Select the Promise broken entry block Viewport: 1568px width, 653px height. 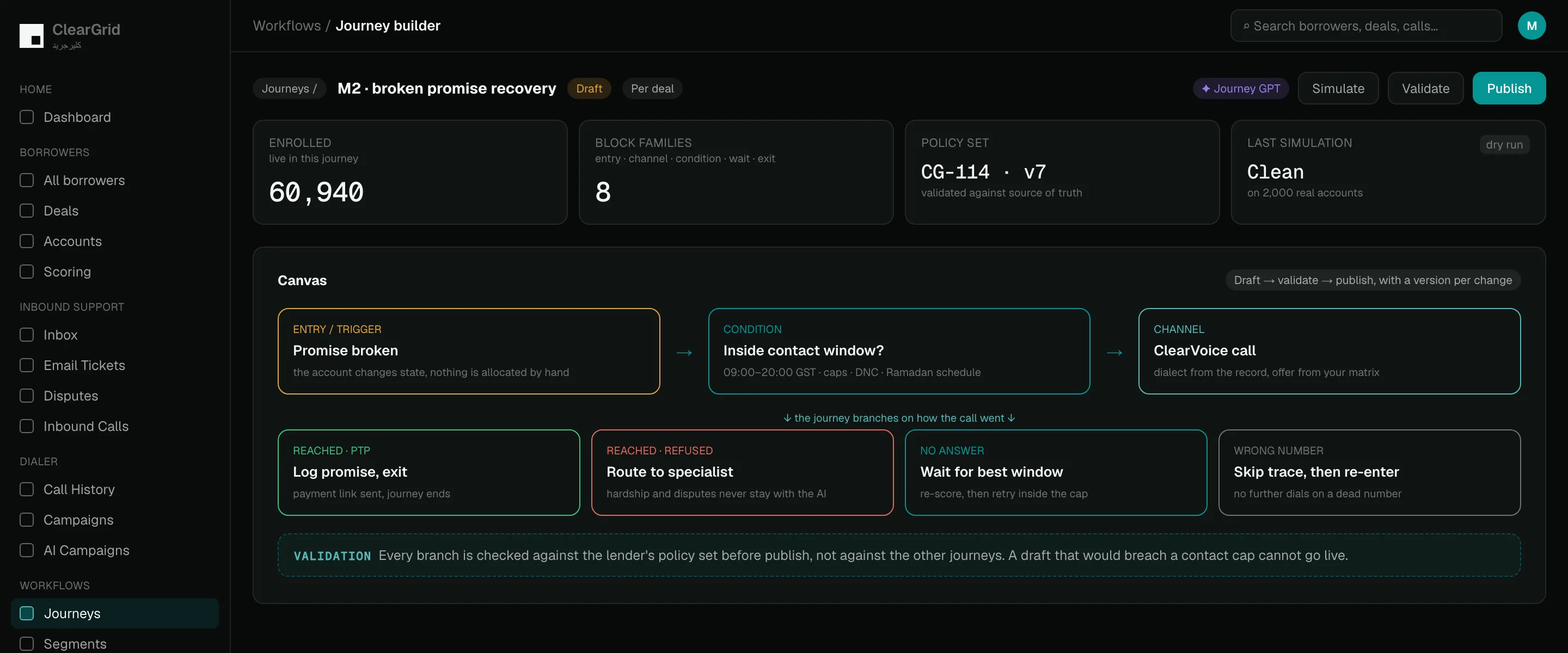pyautogui.click(x=469, y=351)
